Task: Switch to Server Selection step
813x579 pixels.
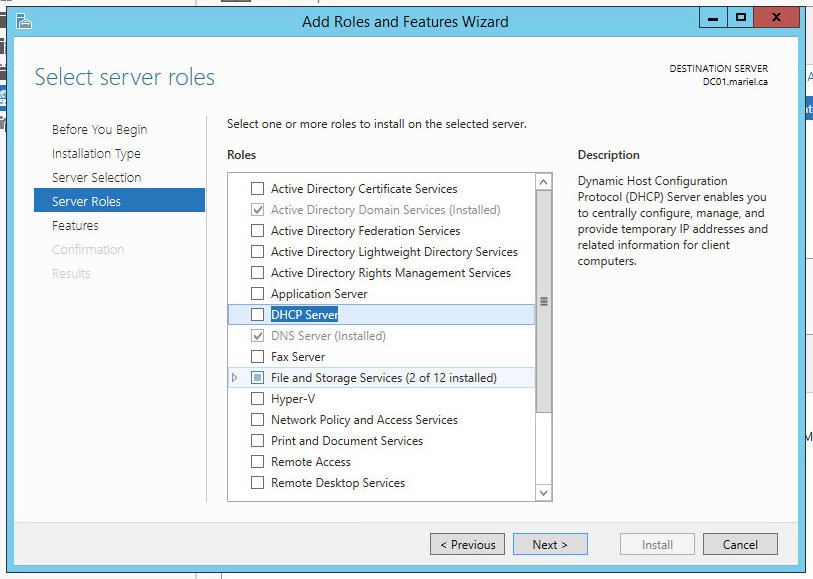Action: [x=96, y=178]
